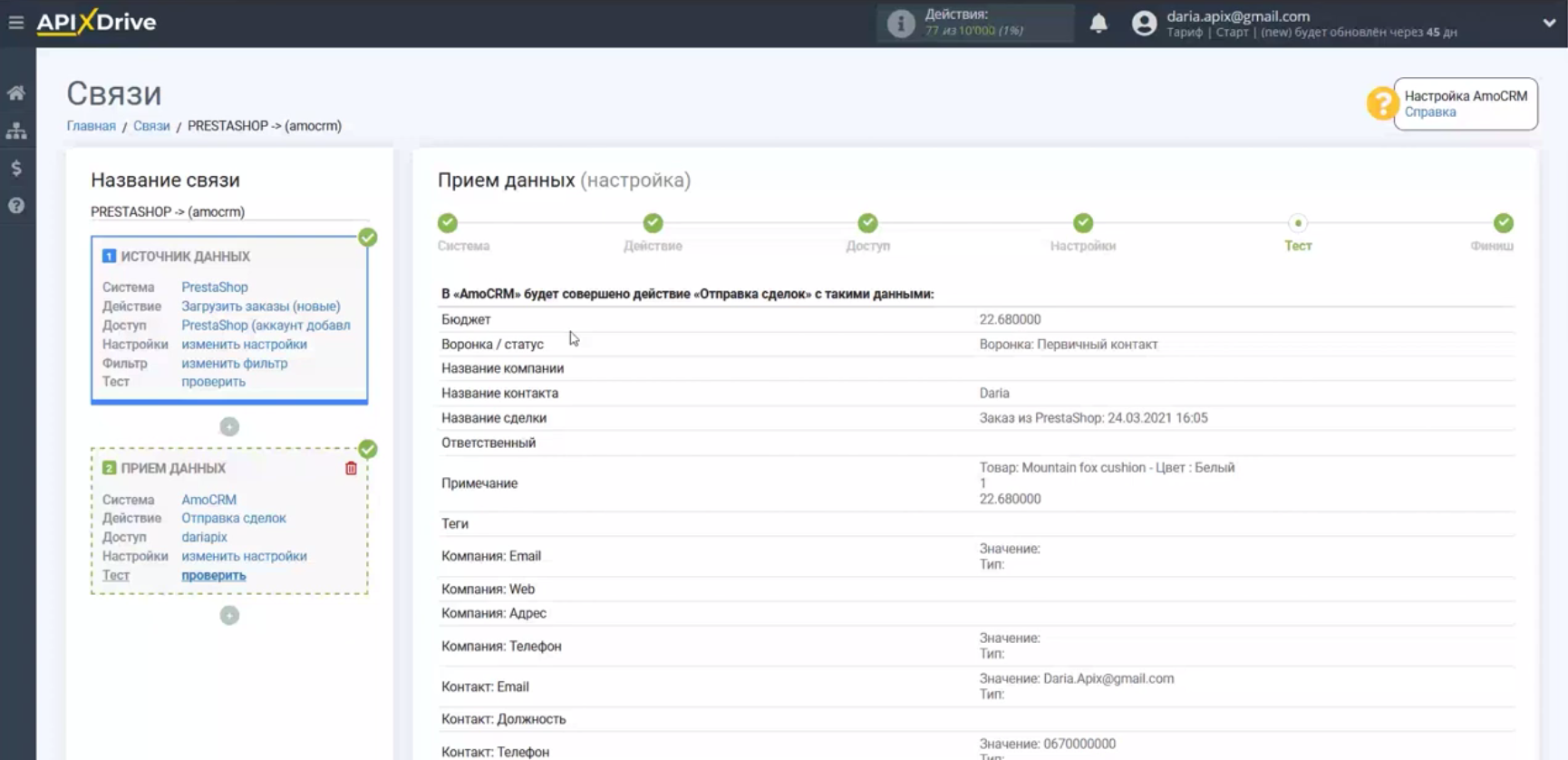This screenshot has width=1568, height=760.
Task: Click the ApiX-Drive logo
Action: (x=96, y=22)
